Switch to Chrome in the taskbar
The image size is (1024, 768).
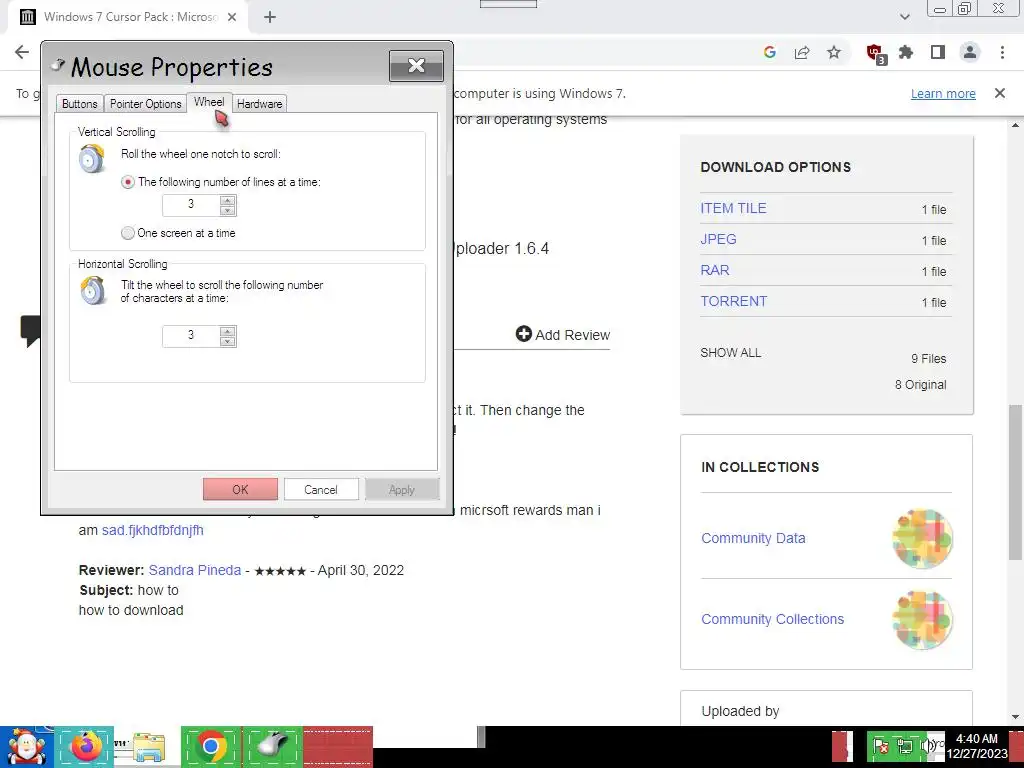click(x=210, y=746)
